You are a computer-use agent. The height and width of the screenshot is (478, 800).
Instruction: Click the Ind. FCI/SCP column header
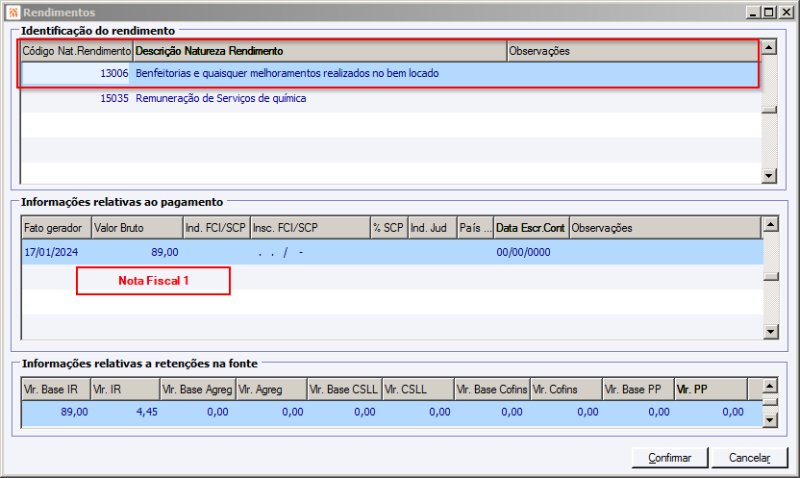(216, 228)
